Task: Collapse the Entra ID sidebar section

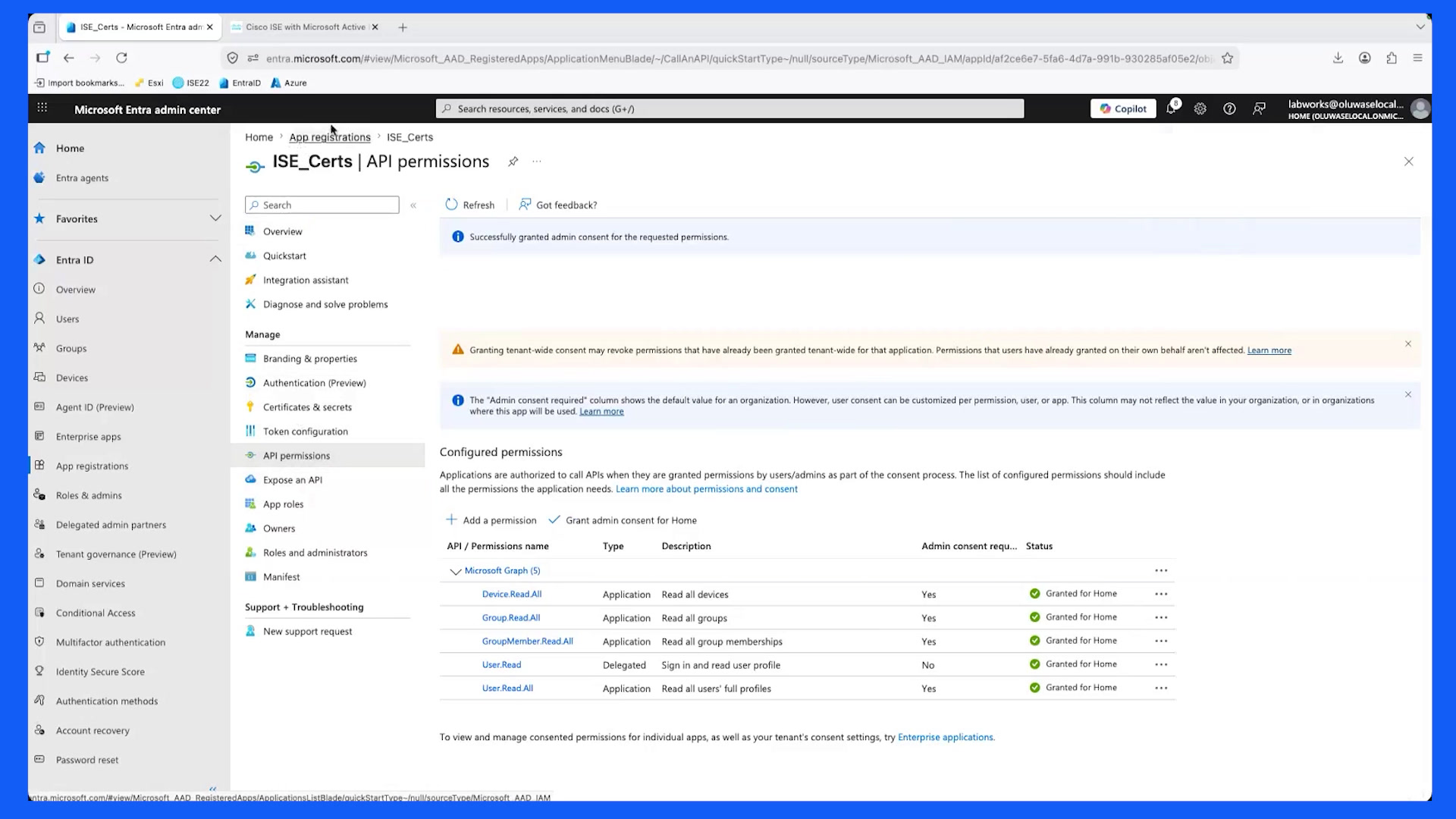Action: (215, 259)
